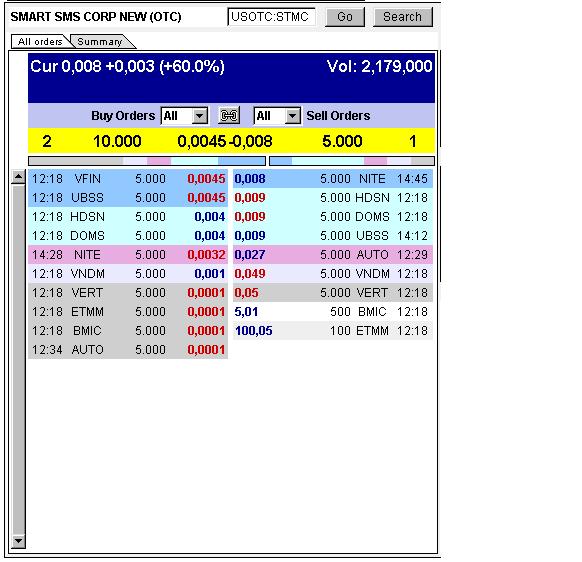Click the link buy/sell filters chain icon
The image size is (582, 562).
[229, 116]
